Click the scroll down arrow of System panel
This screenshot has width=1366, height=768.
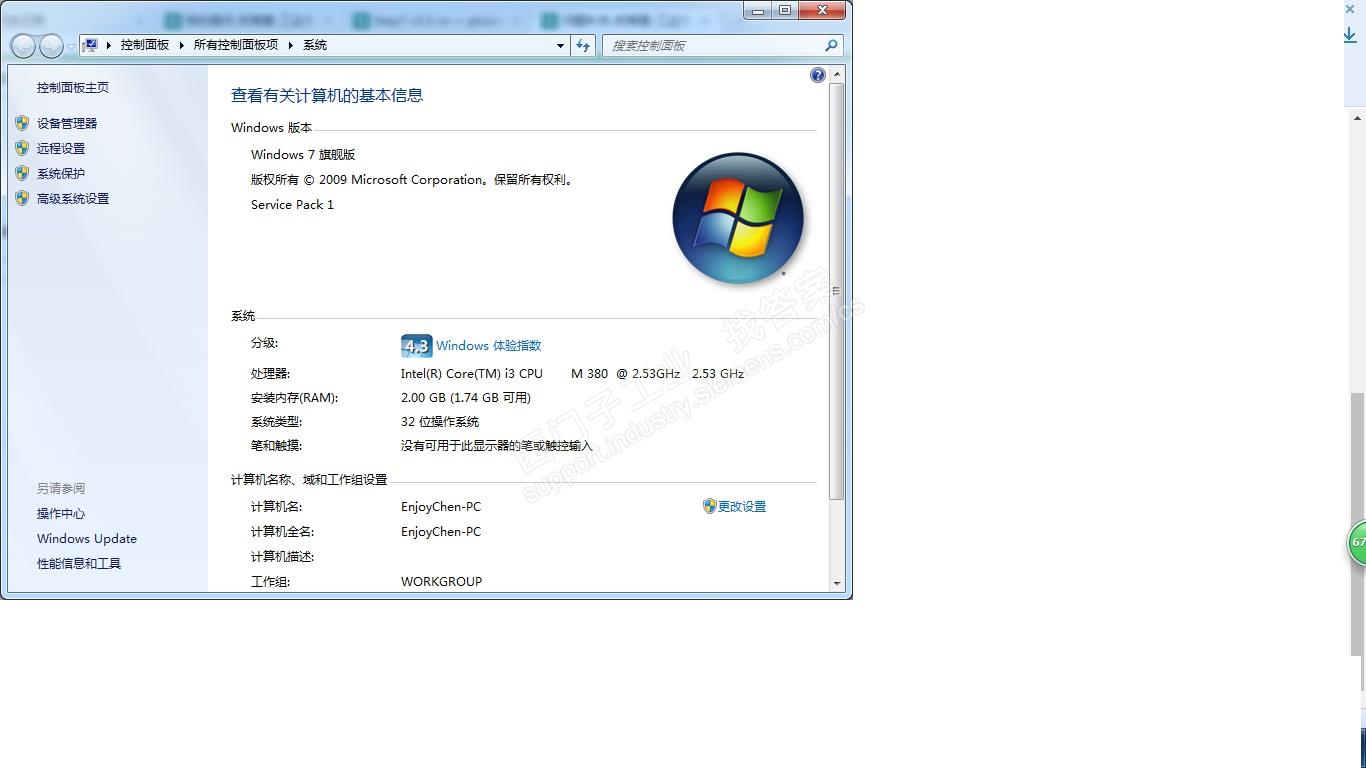[x=837, y=583]
